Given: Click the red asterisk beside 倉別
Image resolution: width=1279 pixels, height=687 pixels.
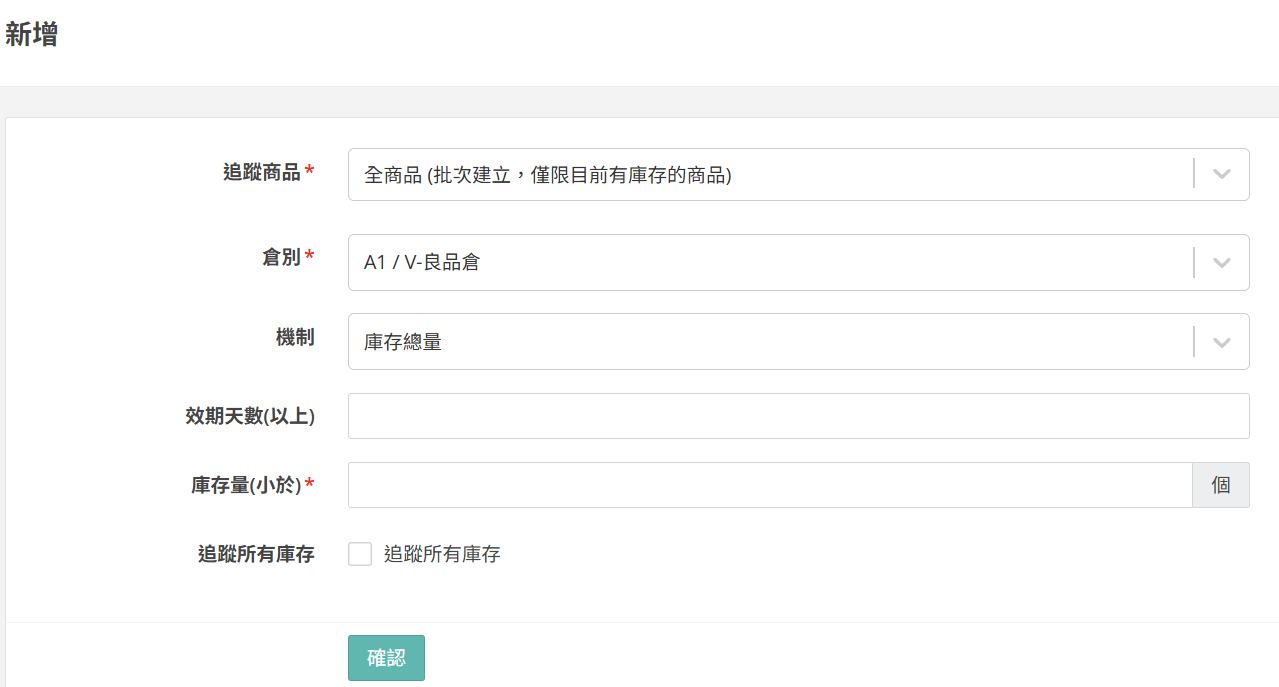Looking at the screenshot, I should (309, 258).
